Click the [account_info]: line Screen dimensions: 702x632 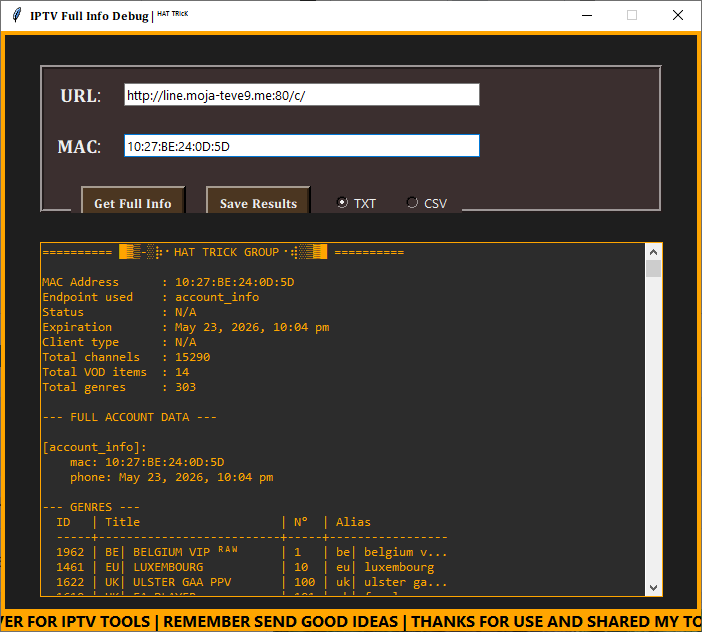pyautogui.click(x=94, y=447)
